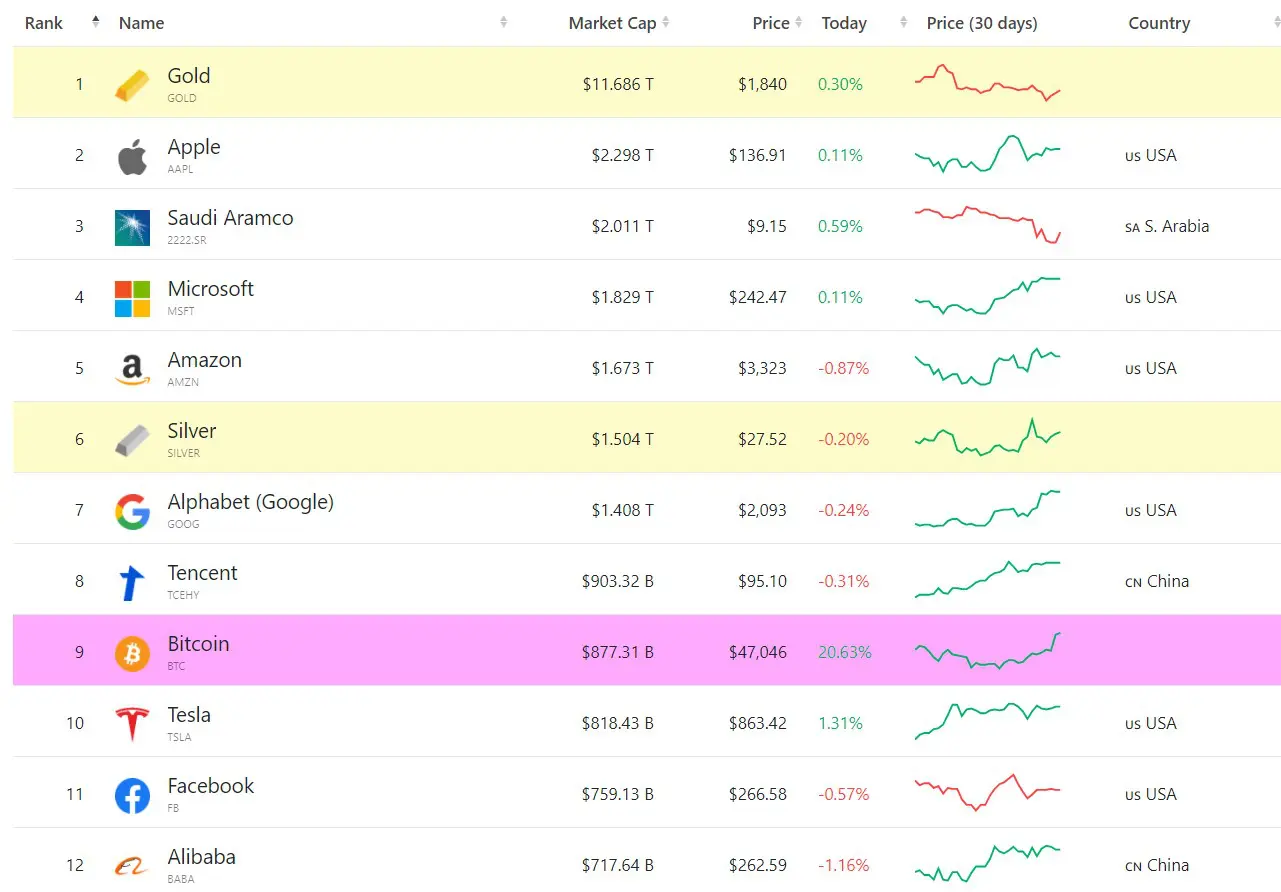Screen dimensions: 1281x892
Task: Click Apple's USA country label
Action: click(x=1151, y=155)
